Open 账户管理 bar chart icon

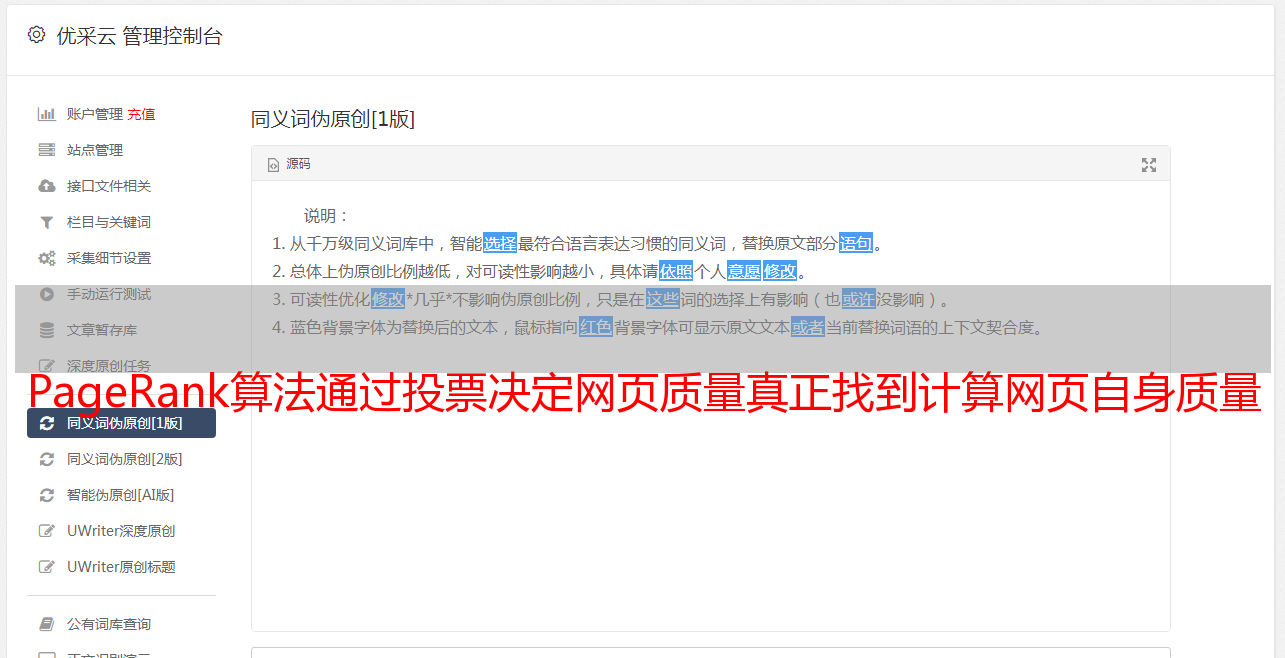(x=46, y=114)
